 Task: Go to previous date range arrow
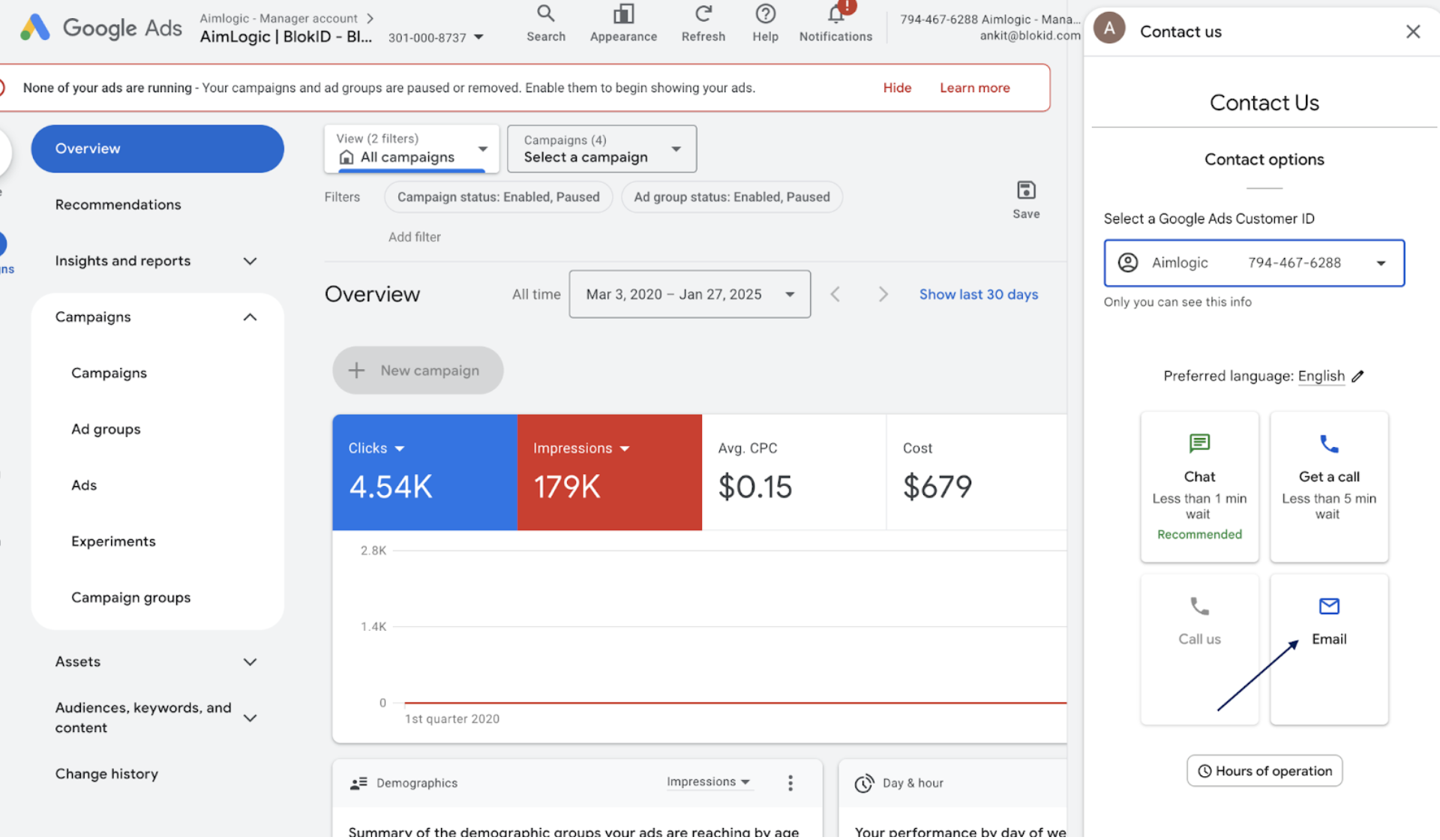(835, 294)
